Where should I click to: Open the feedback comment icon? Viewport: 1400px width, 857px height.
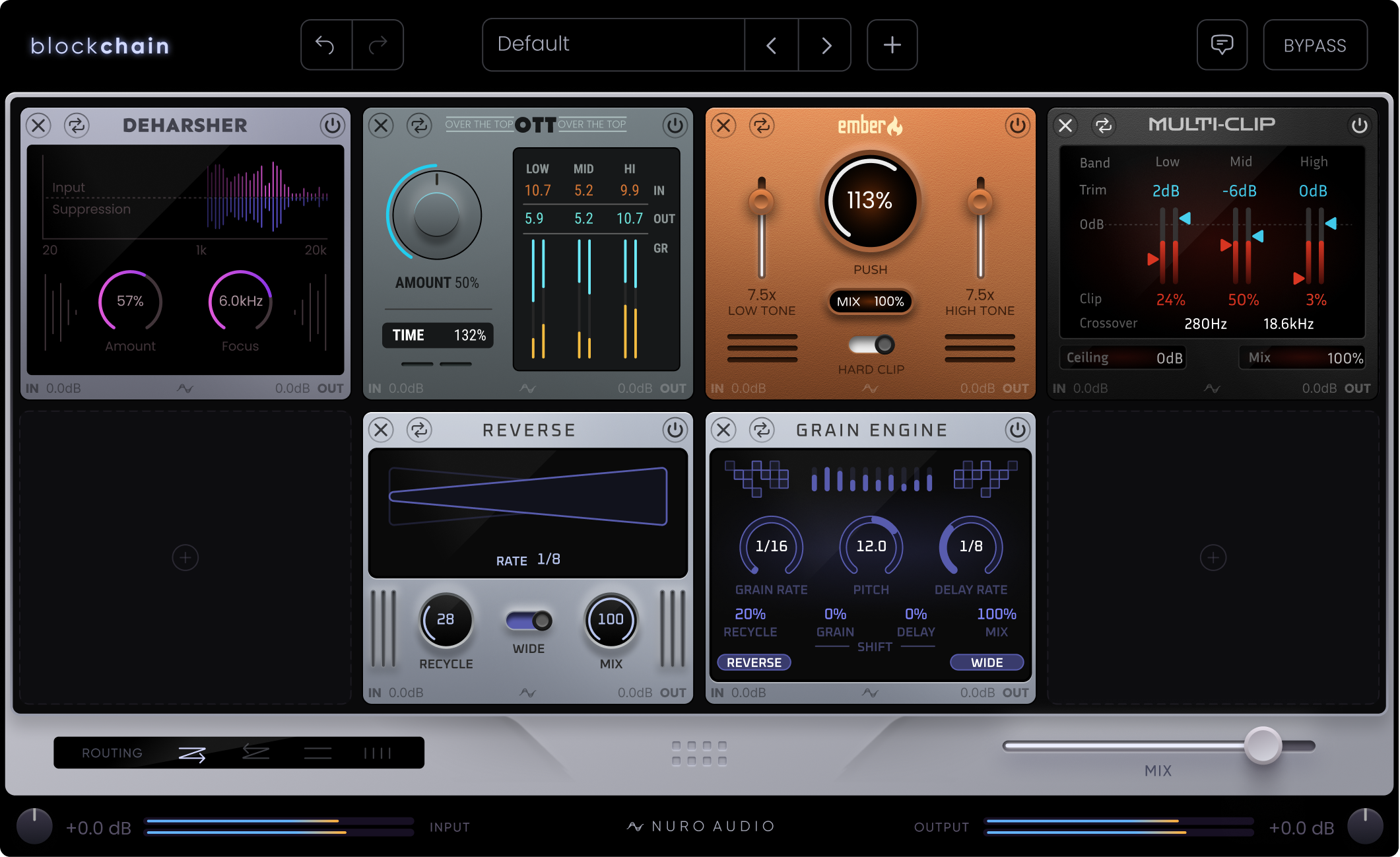[x=1222, y=45]
